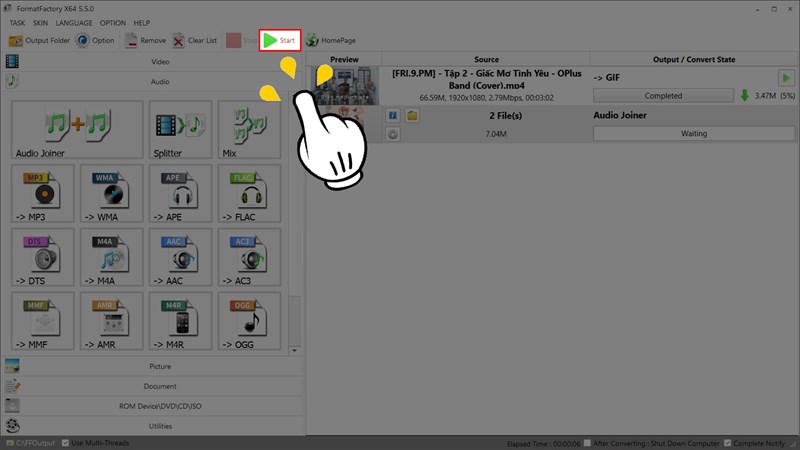This screenshot has height=450, width=800.
Task: Choose the -> AC3 conversion icon
Action: tap(249, 257)
